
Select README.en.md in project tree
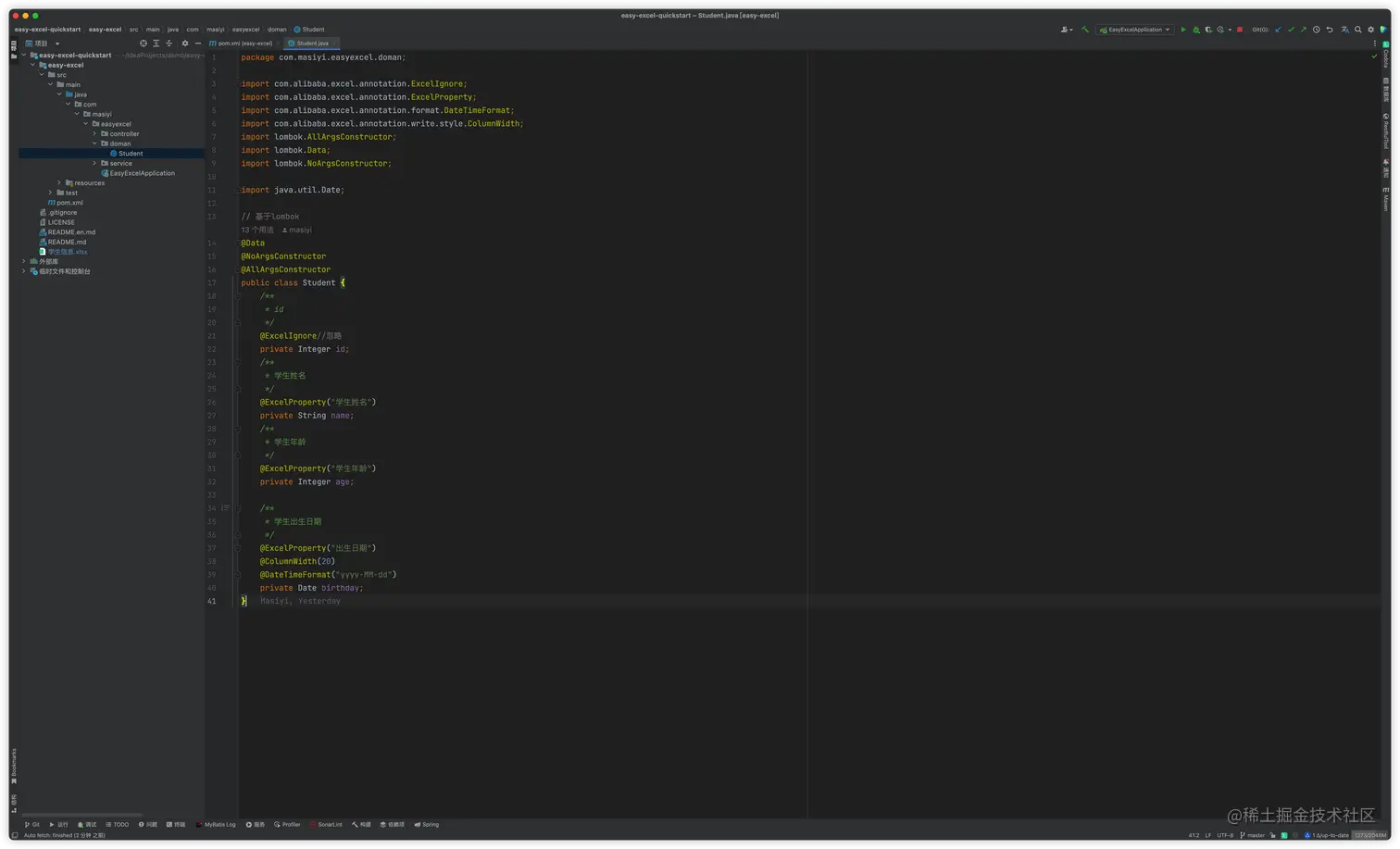pyautogui.click(x=67, y=232)
